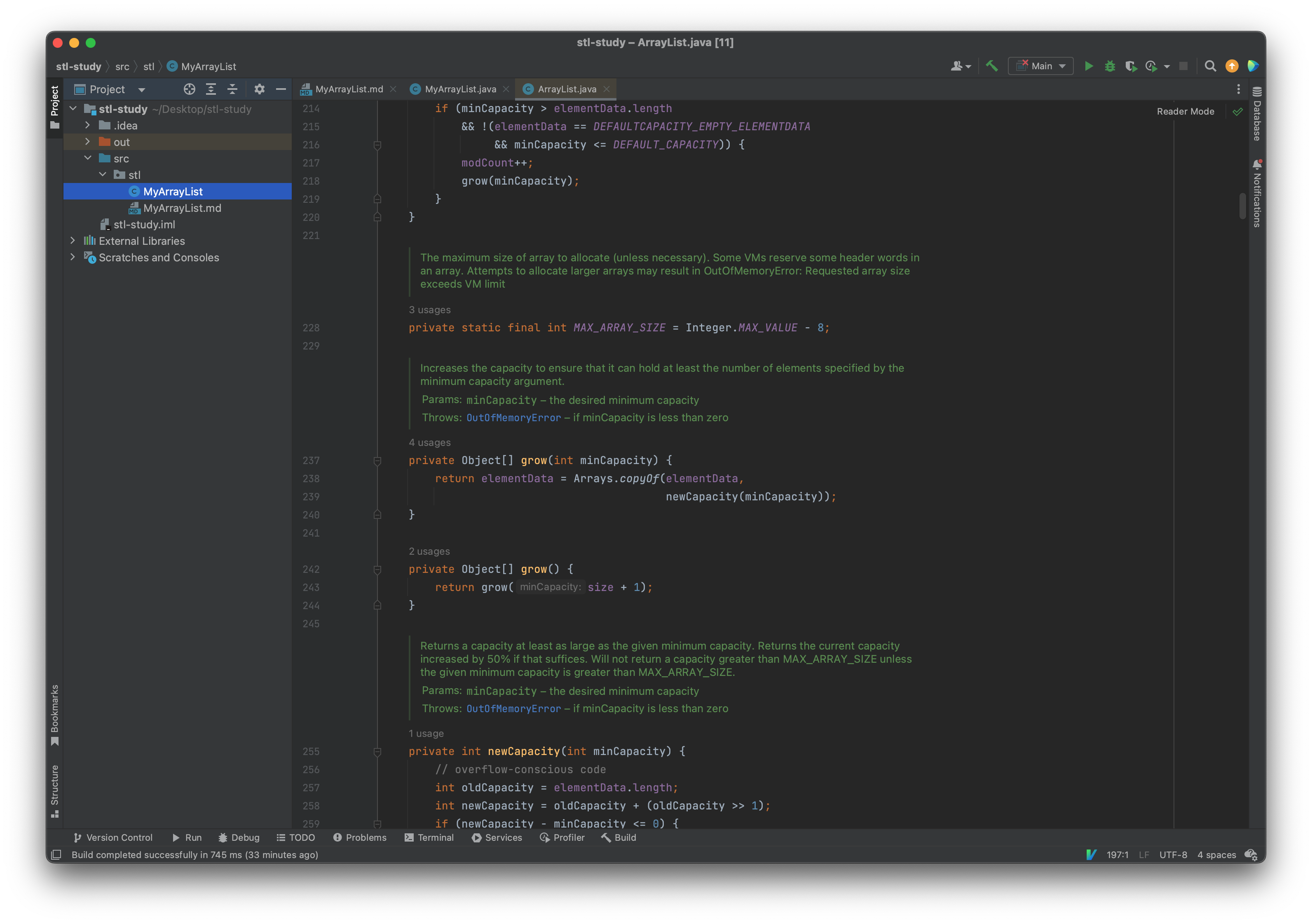
Task: Collapse the src folder
Action: click(87, 158)
